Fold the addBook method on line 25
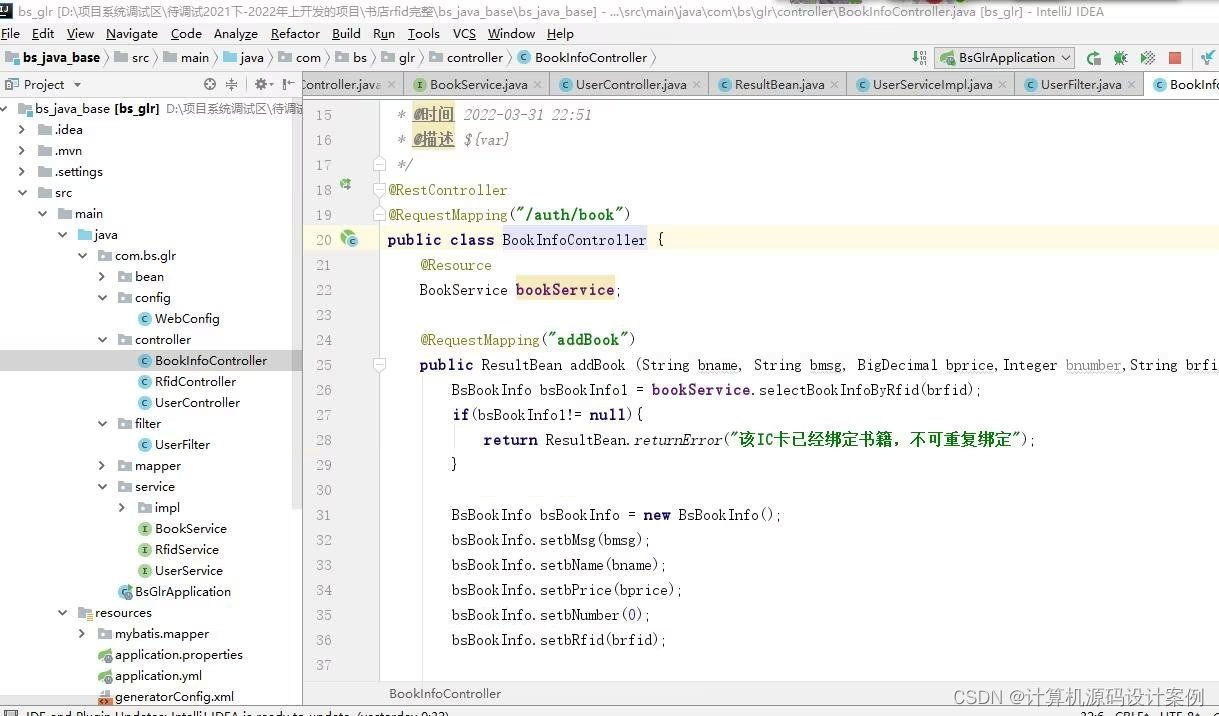The width and height of the screenshot is (1219, 716). (379, 365)
